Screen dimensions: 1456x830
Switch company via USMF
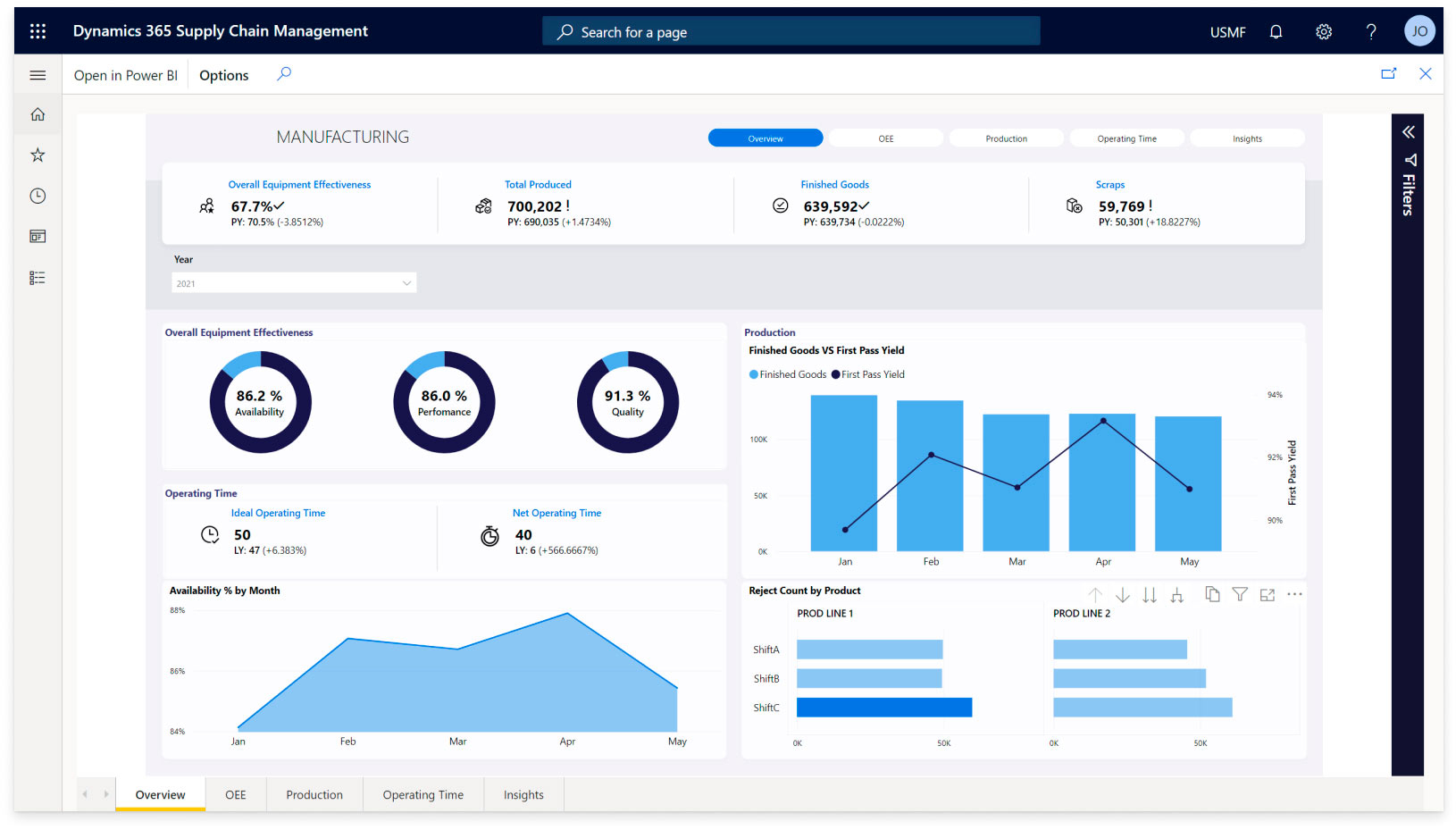(1227, 32)
